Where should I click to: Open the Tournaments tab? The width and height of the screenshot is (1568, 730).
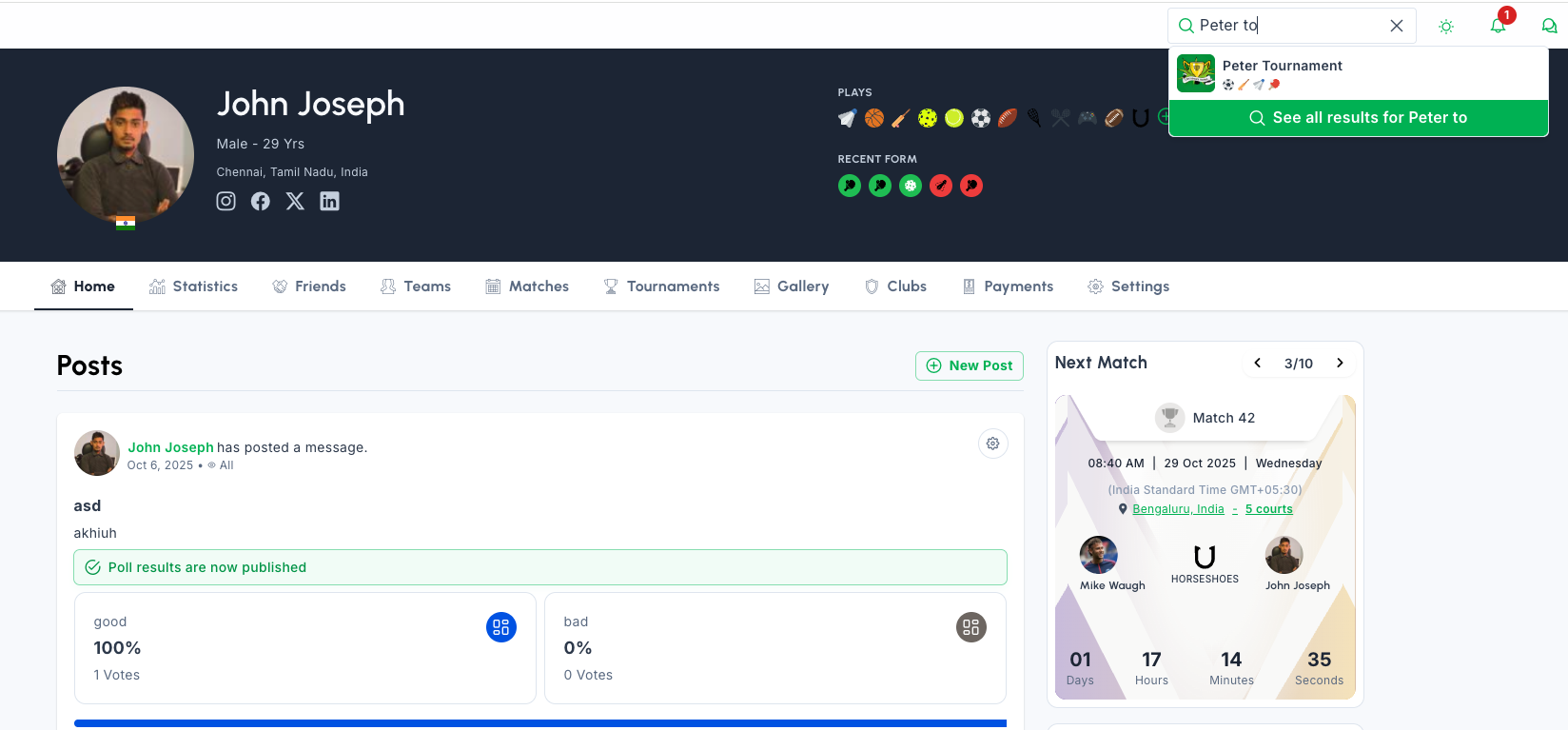click(661, 286)
